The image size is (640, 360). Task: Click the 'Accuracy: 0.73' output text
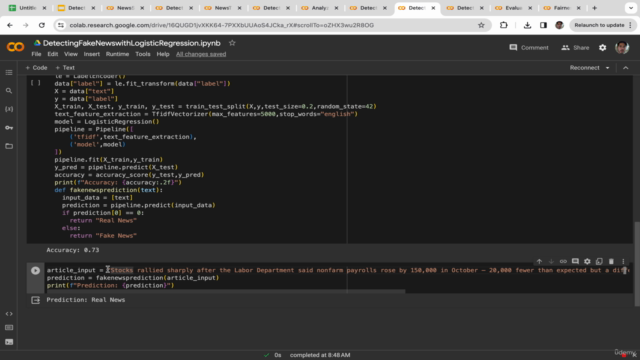coord(73,250)
